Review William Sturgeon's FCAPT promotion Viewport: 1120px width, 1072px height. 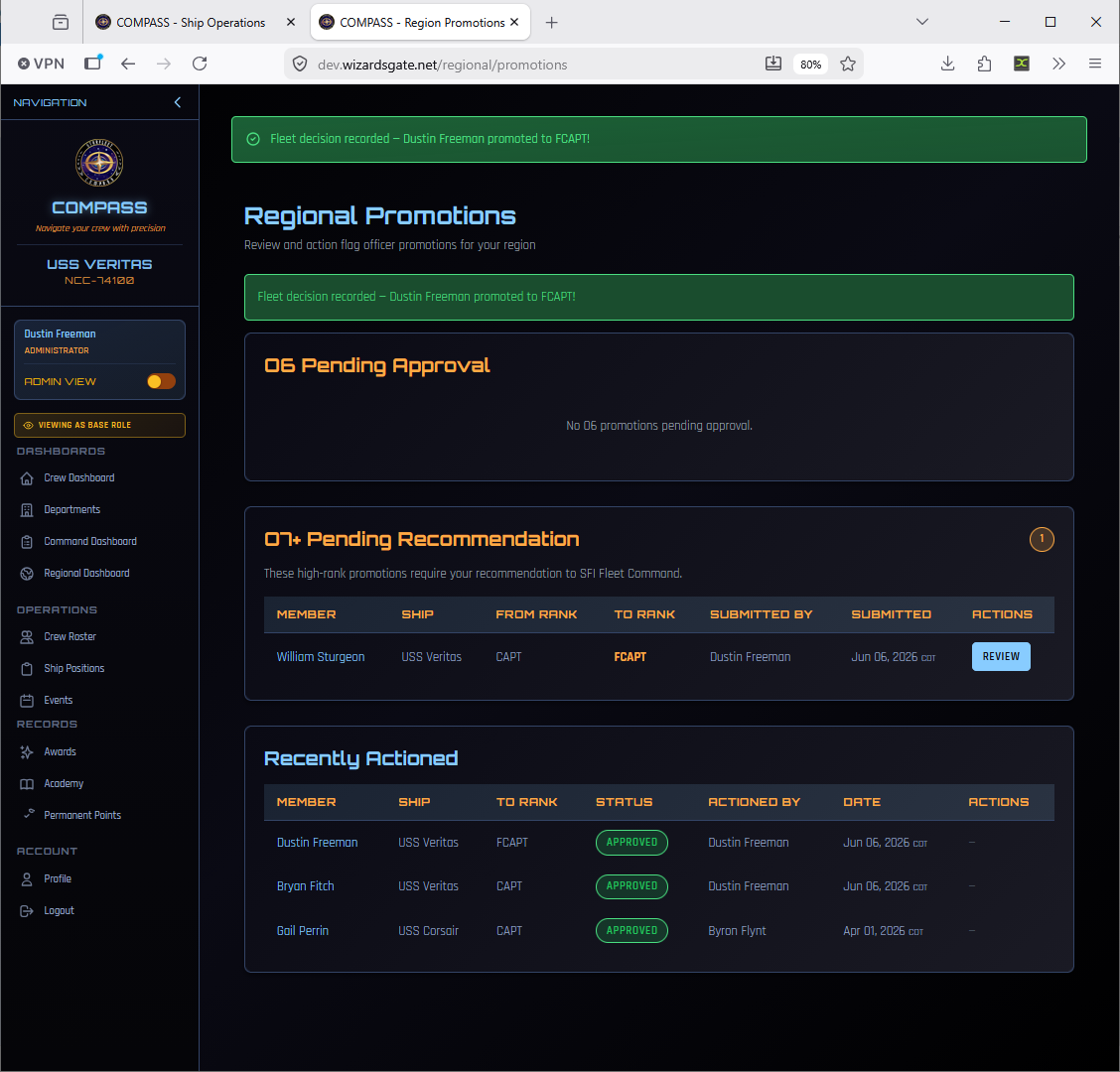point(1001,656)
